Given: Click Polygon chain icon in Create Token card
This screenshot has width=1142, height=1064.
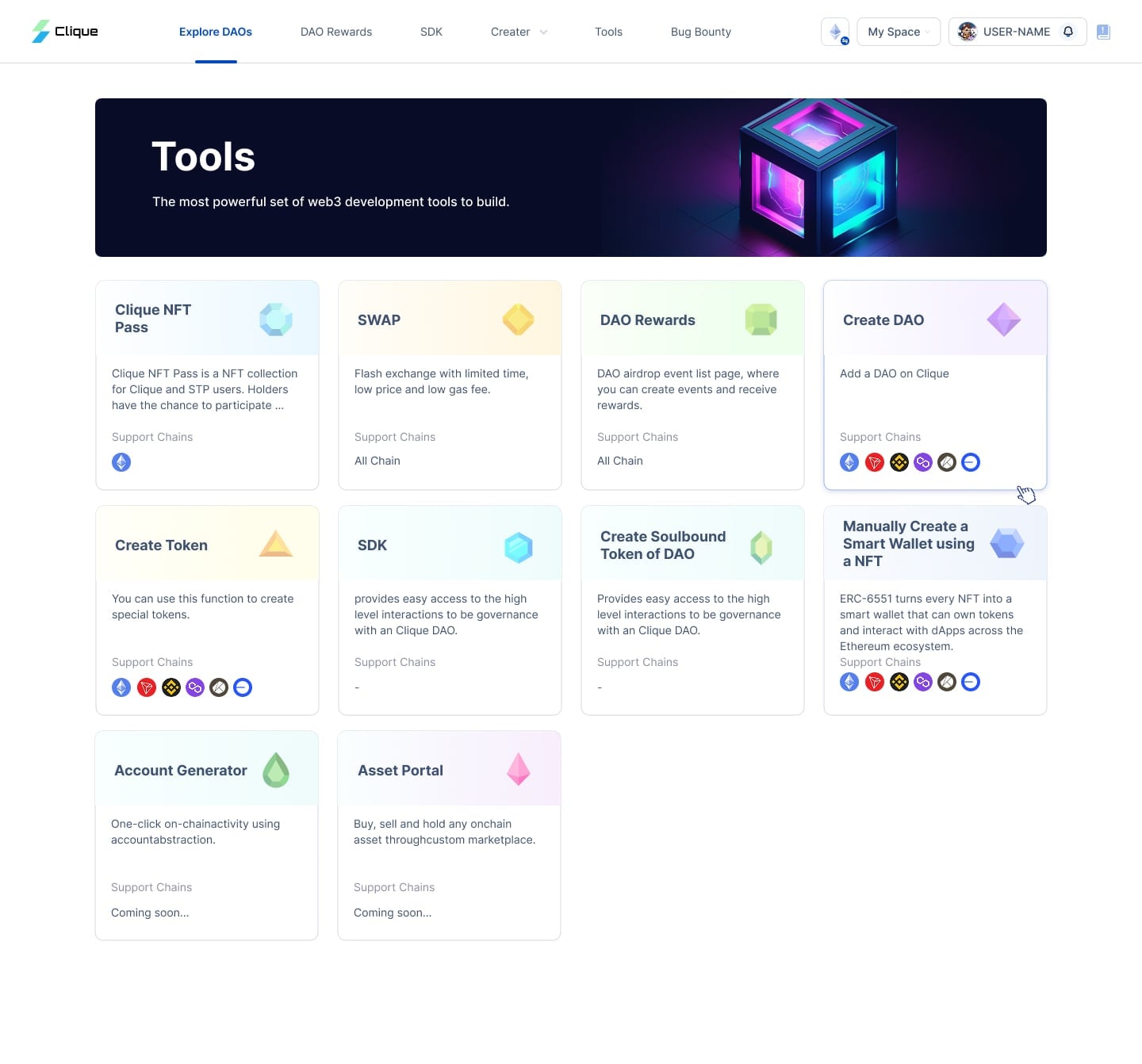Looking at the screenshot, I should coord(195,687).
